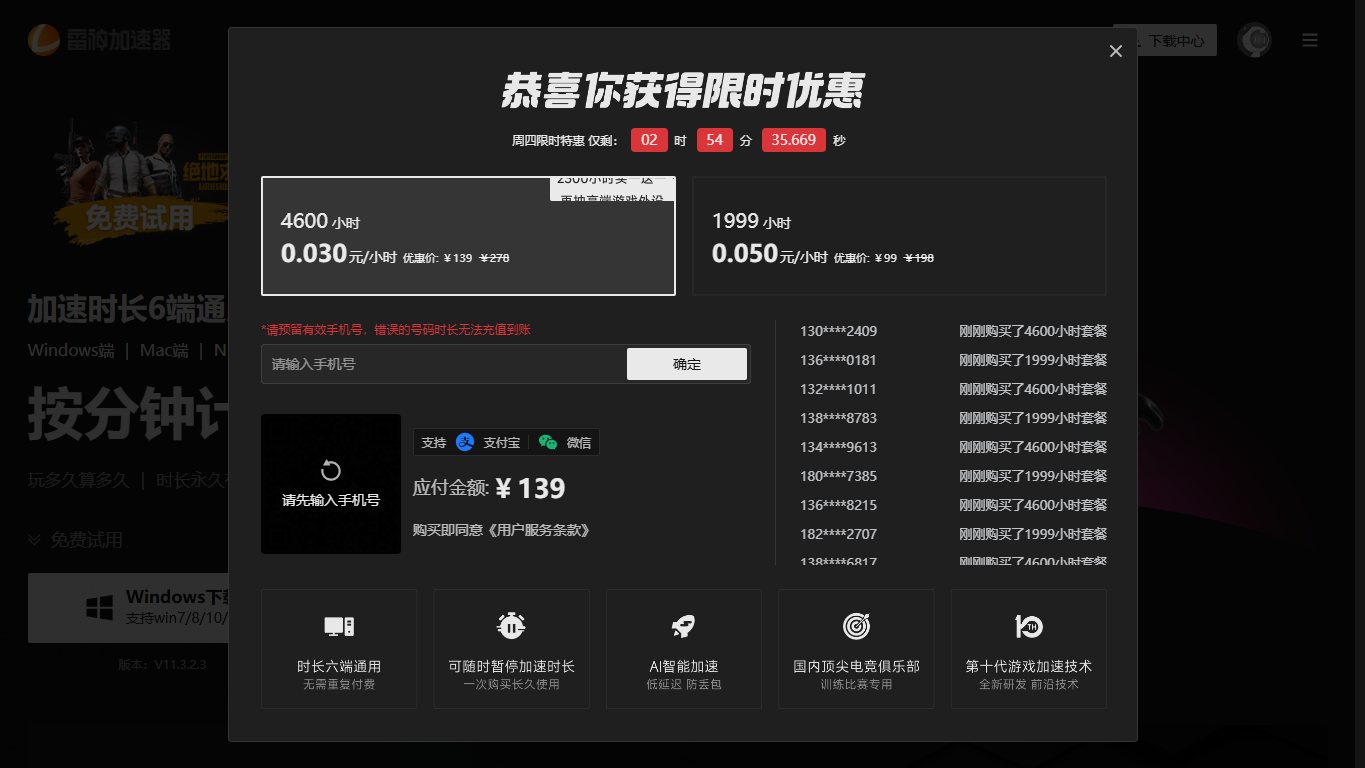Click the 低延迟 防丢包 subtitle
Screen dimensions: 1365x768
tap(684, 685)
